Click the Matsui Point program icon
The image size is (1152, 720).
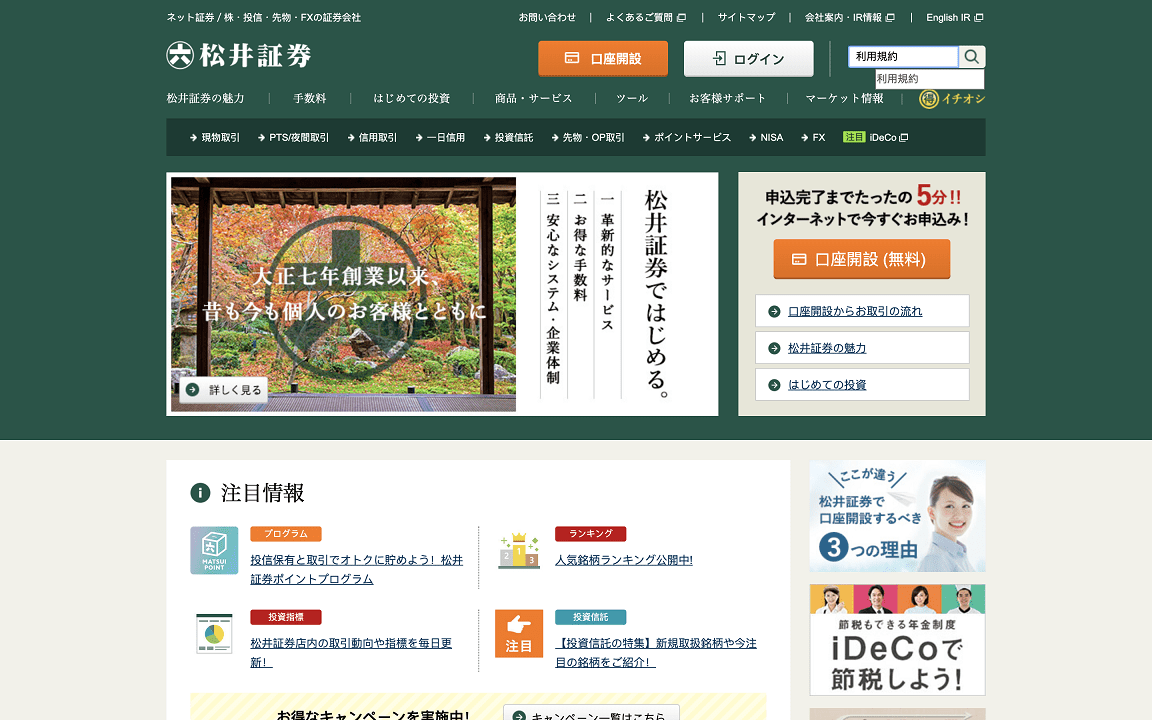pyautogui.click(x=214, y=550)
